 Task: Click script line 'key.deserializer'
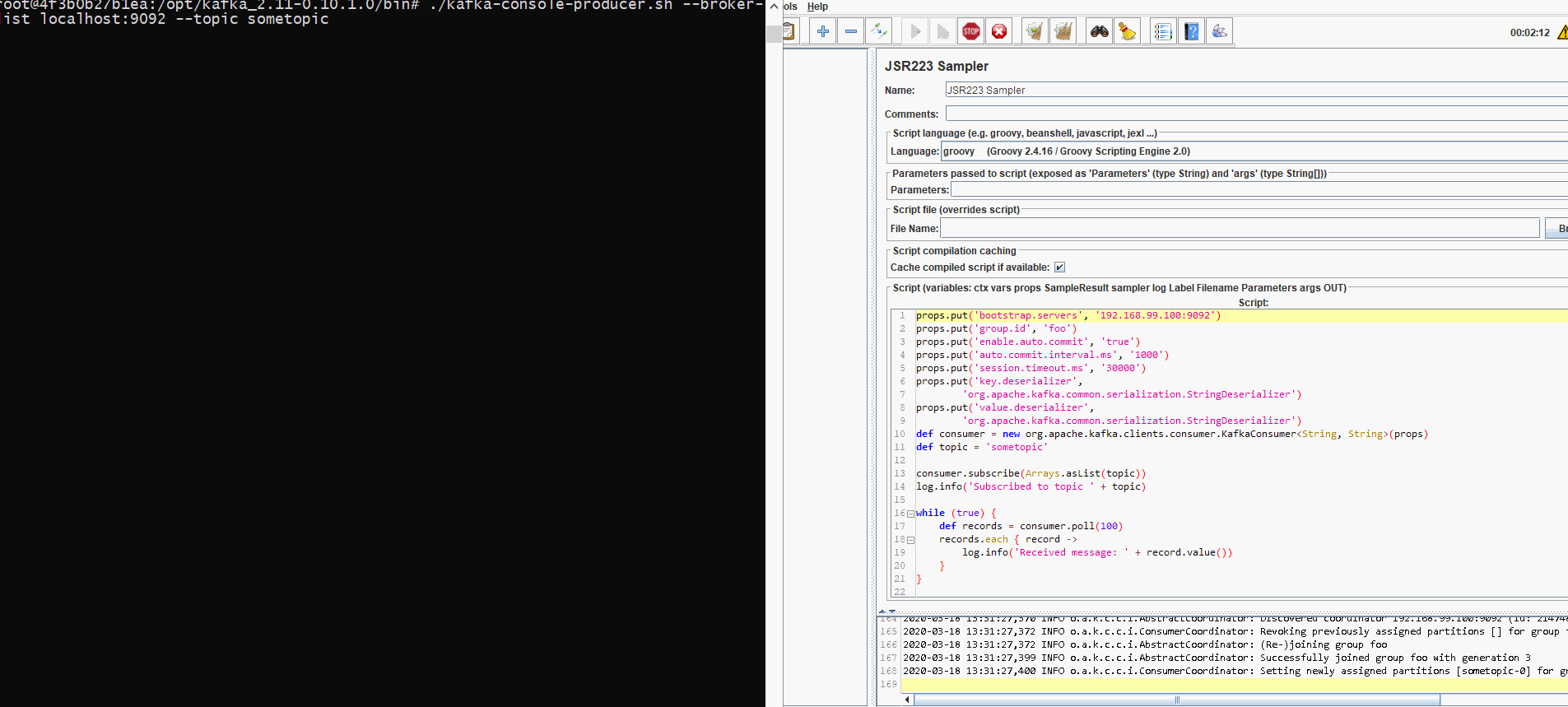click(999, 381)
